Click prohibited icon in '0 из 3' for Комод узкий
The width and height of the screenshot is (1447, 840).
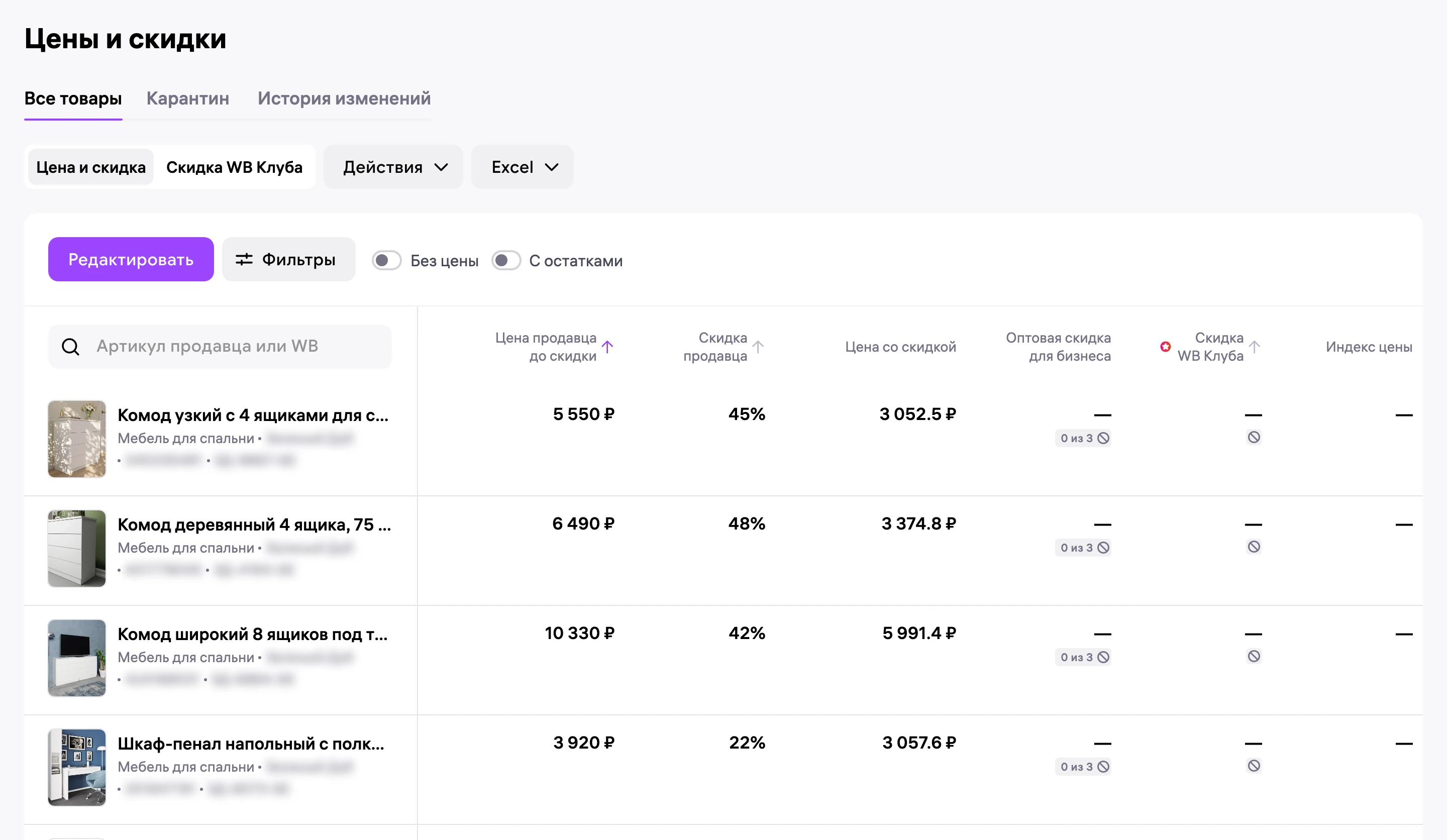[x=1103, y=438]
